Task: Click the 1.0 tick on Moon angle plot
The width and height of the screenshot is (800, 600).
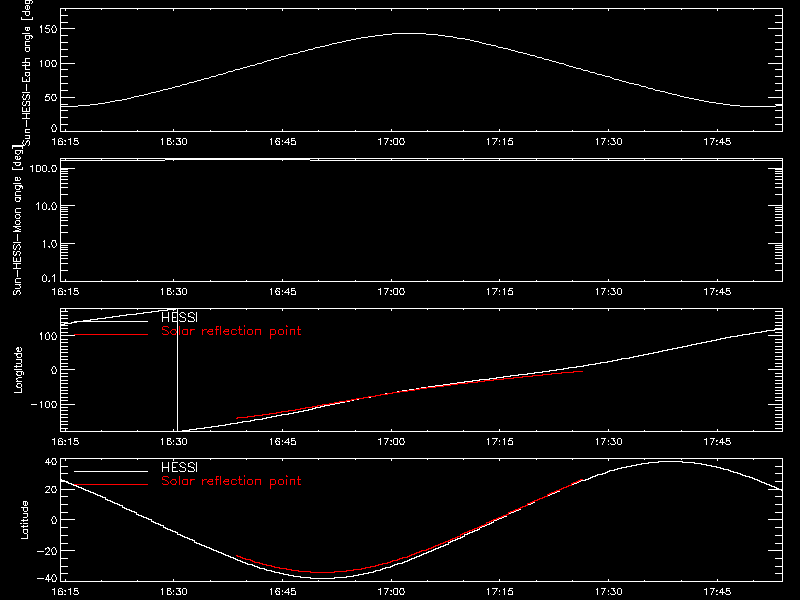Action: coord(49,244)
